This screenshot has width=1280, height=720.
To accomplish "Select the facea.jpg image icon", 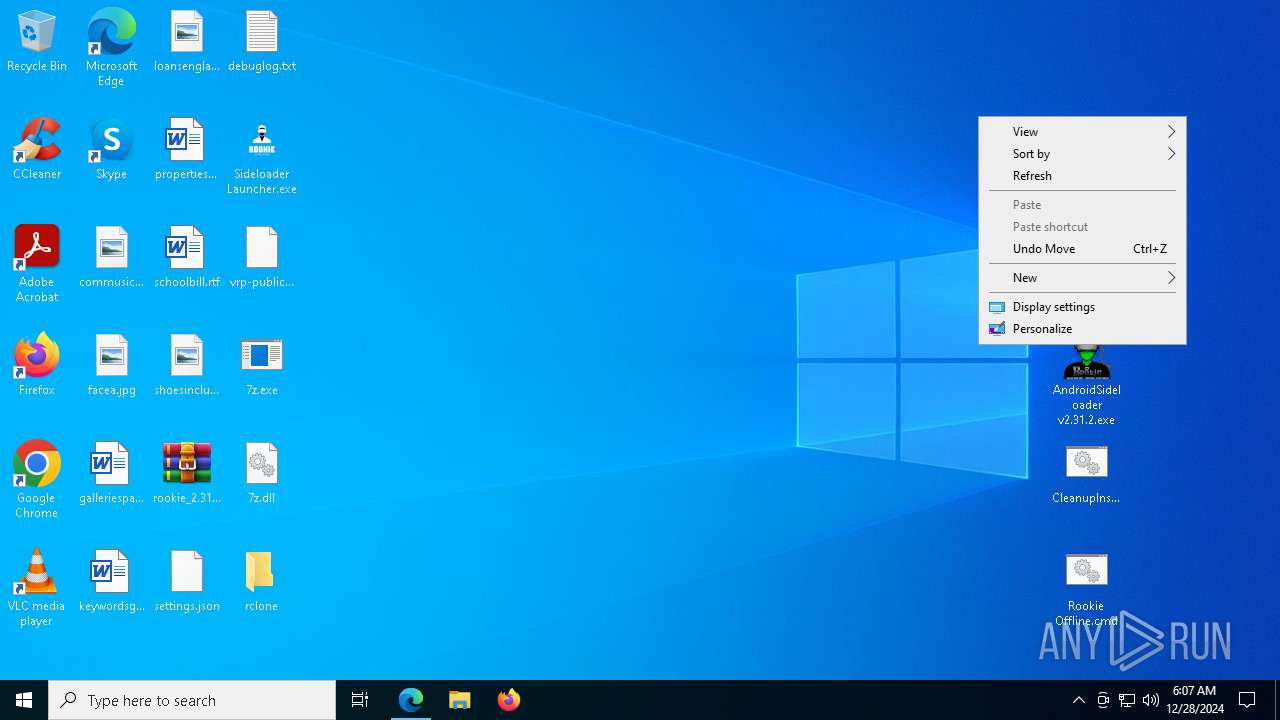I will [x=111, y=366].
